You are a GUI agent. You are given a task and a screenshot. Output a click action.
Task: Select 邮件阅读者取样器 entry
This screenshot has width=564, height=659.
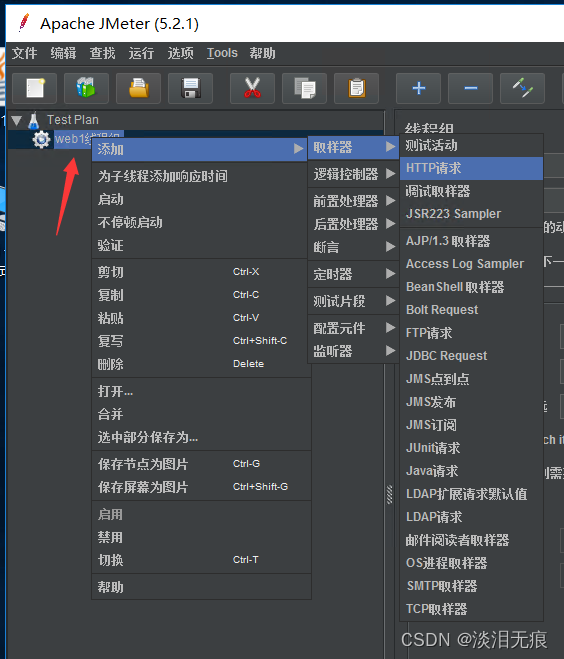coord(472,540)
